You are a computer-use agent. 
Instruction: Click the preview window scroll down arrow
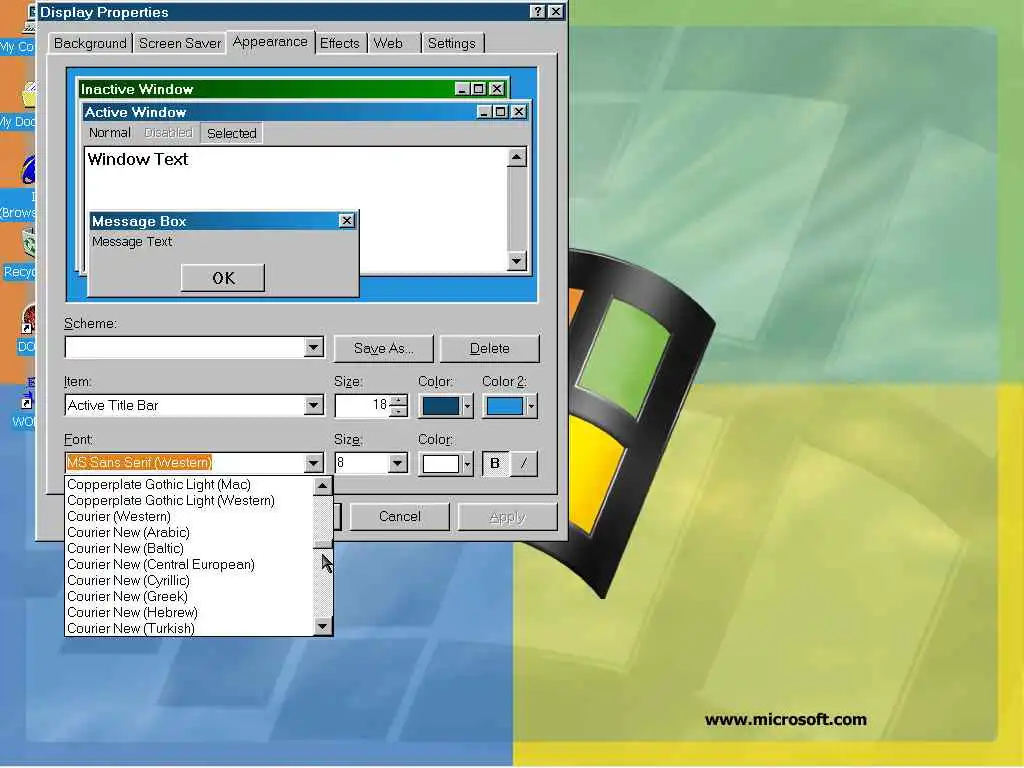[x=517, y=261]
